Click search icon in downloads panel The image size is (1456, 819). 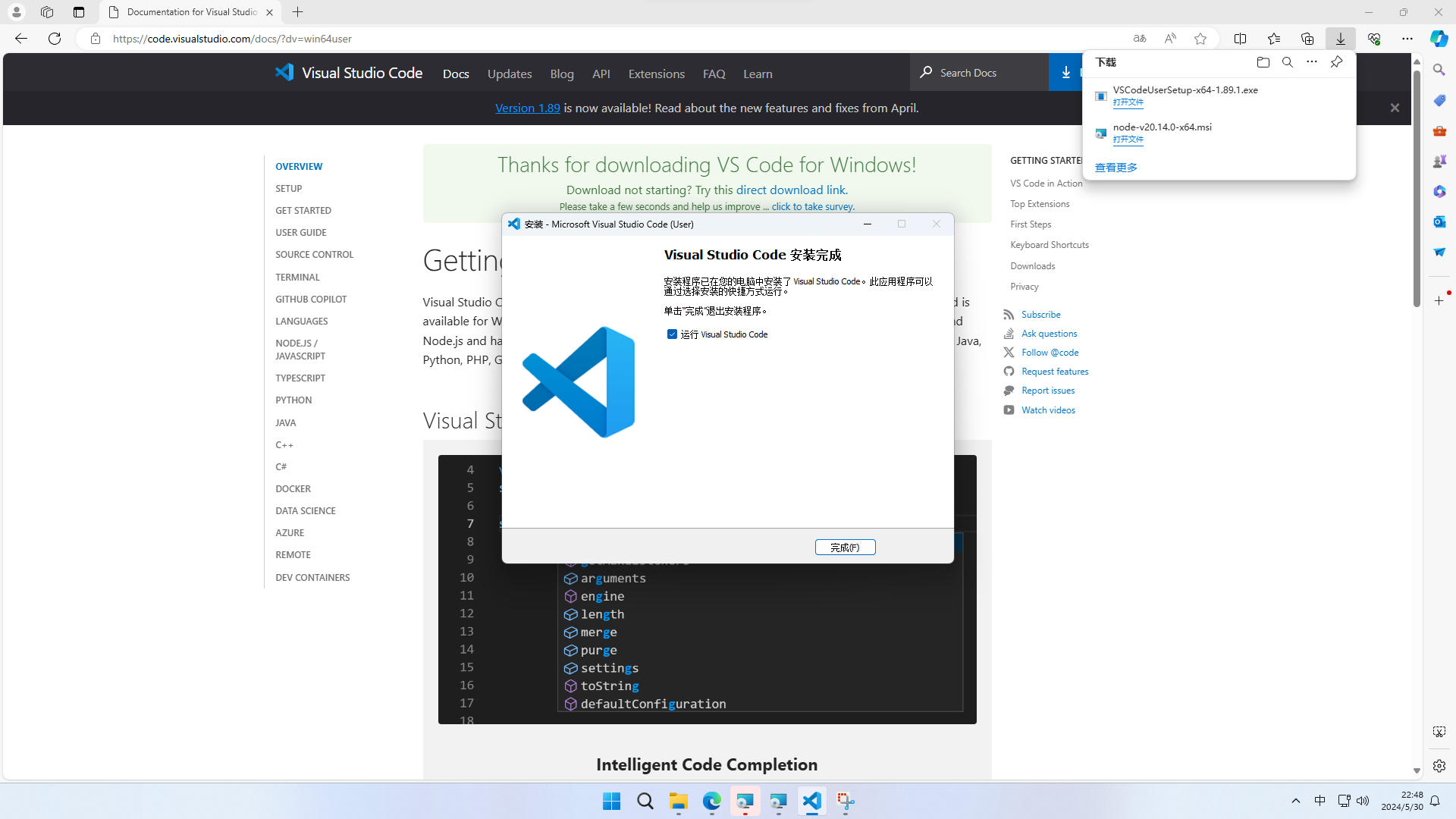pos(1287,62)
